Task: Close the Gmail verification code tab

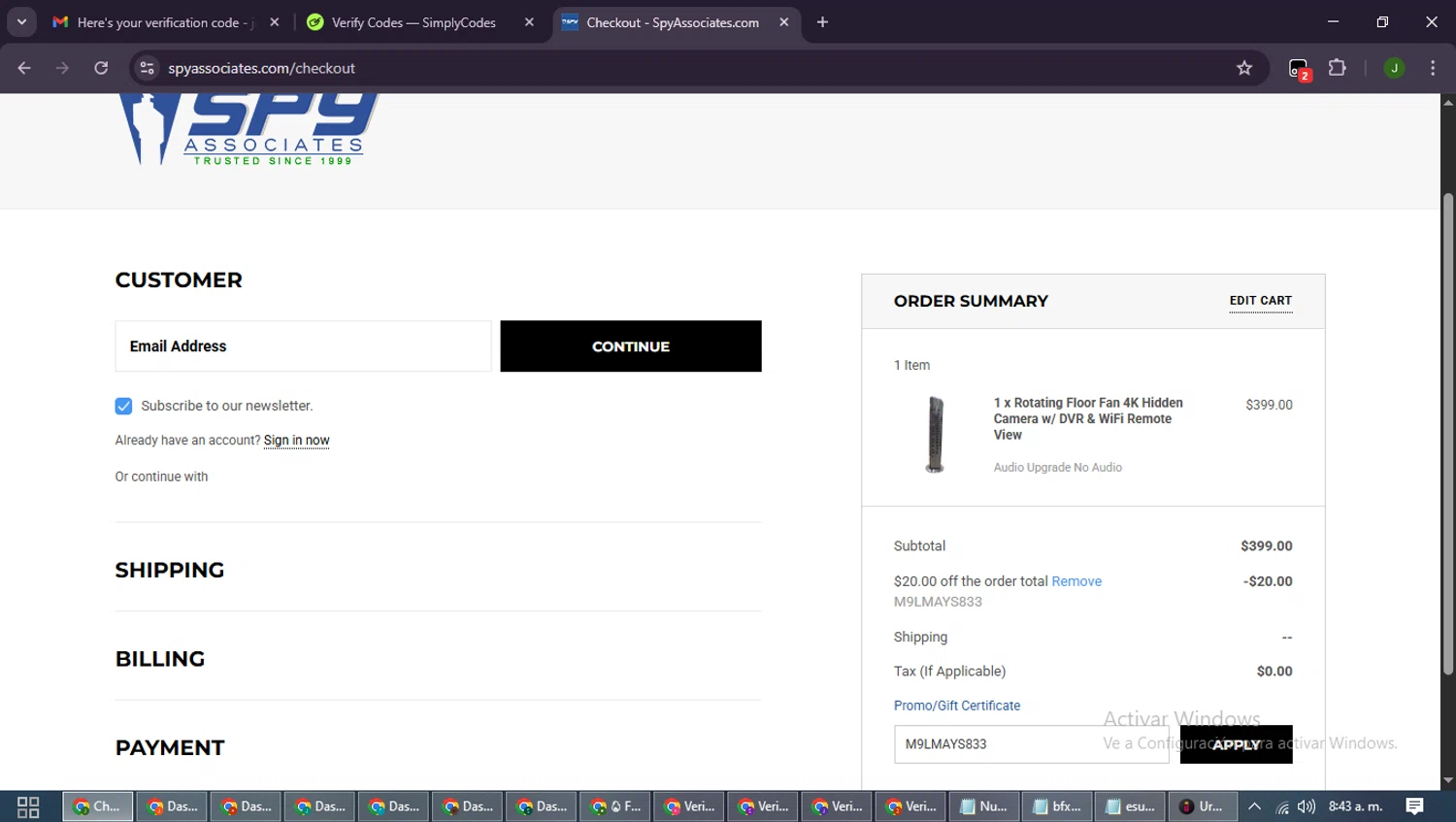Action: pos(275,22)
